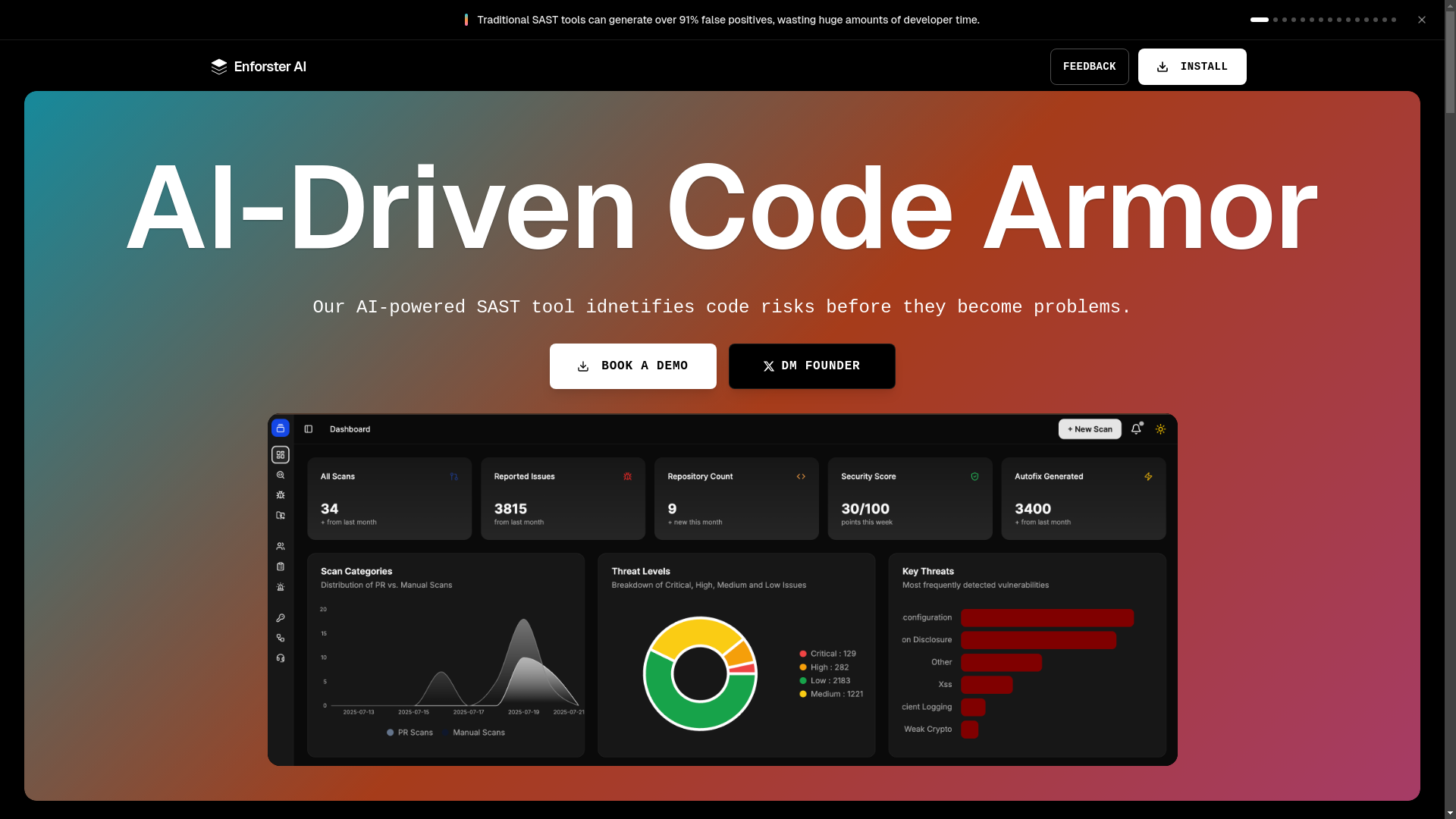Click the AI-Driven Code Armor headline
1456x819 pixels.
[721, 208]
